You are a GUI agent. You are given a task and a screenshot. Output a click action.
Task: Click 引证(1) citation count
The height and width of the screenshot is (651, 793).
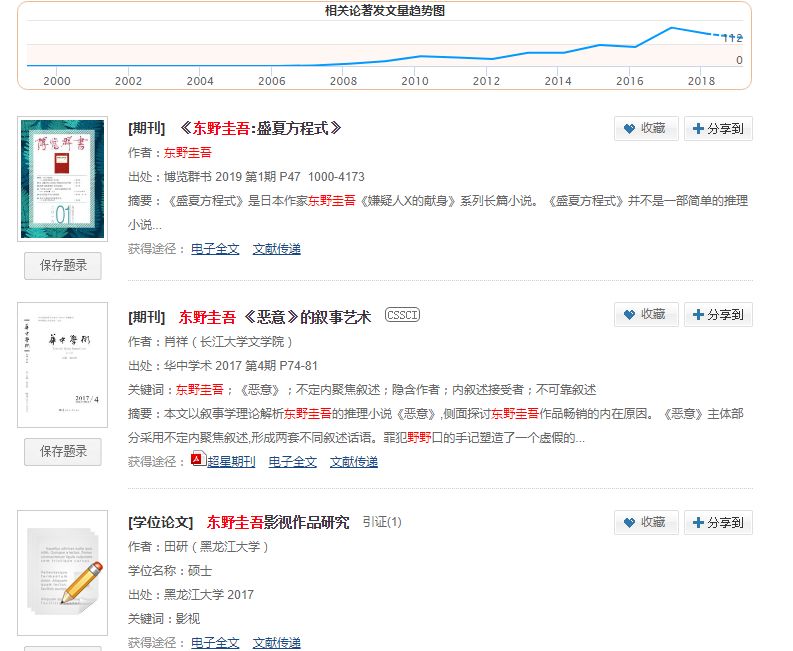tap(382, 522)
